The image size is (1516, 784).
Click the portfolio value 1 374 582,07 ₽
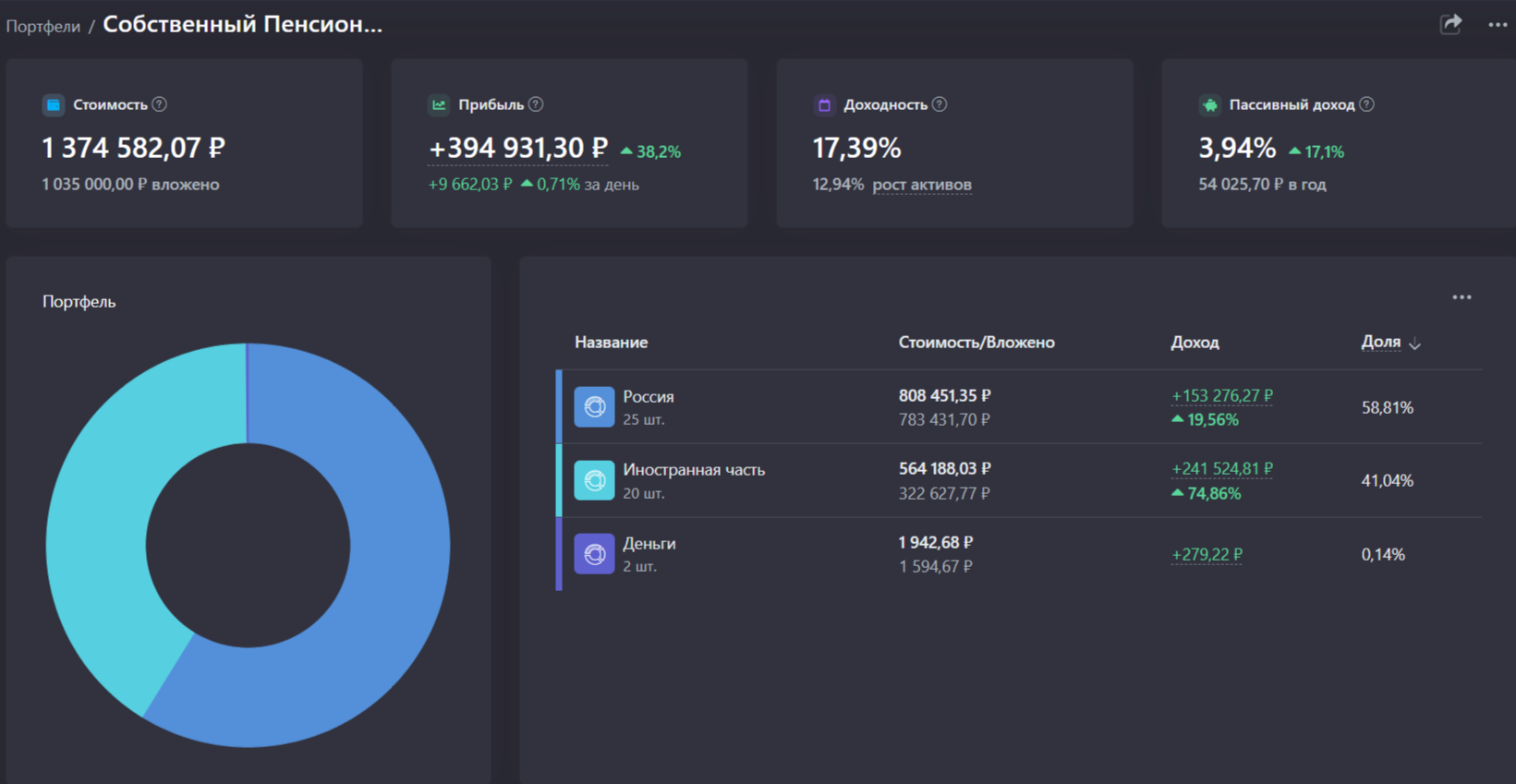coord(134,148)
